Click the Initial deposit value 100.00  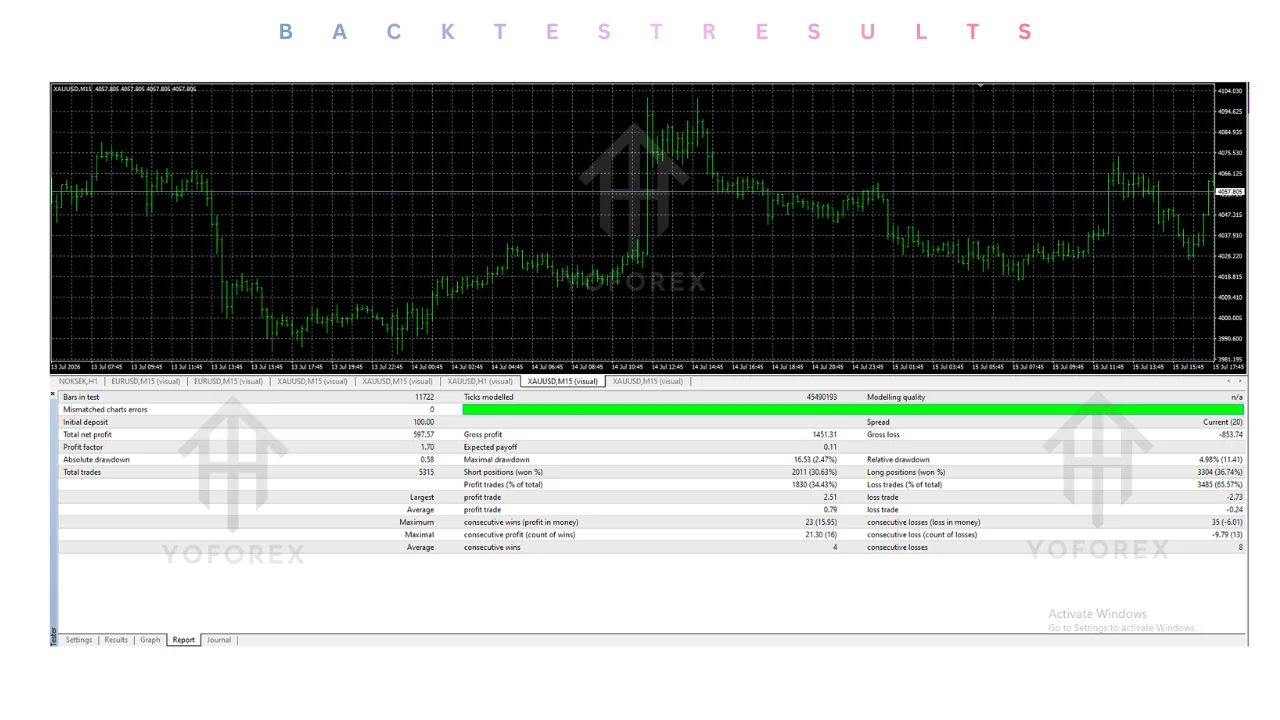pos(424,422)
